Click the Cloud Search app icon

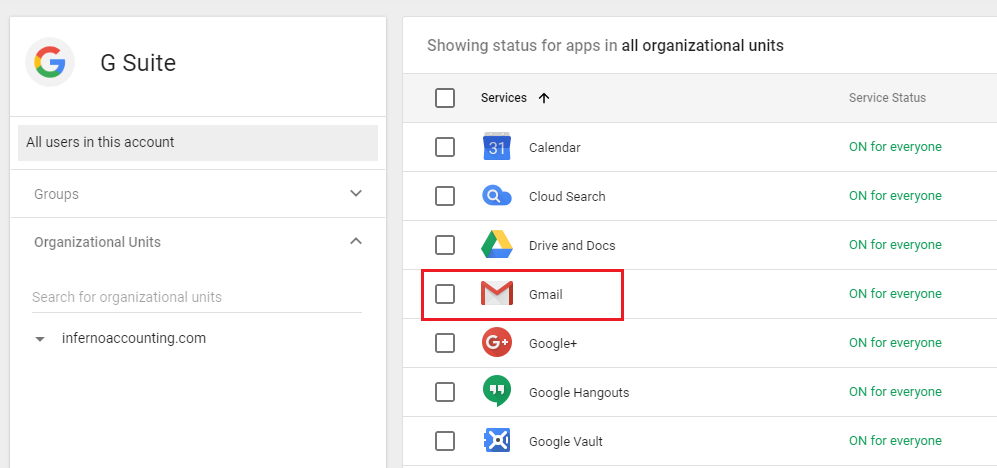pos(497,196)
